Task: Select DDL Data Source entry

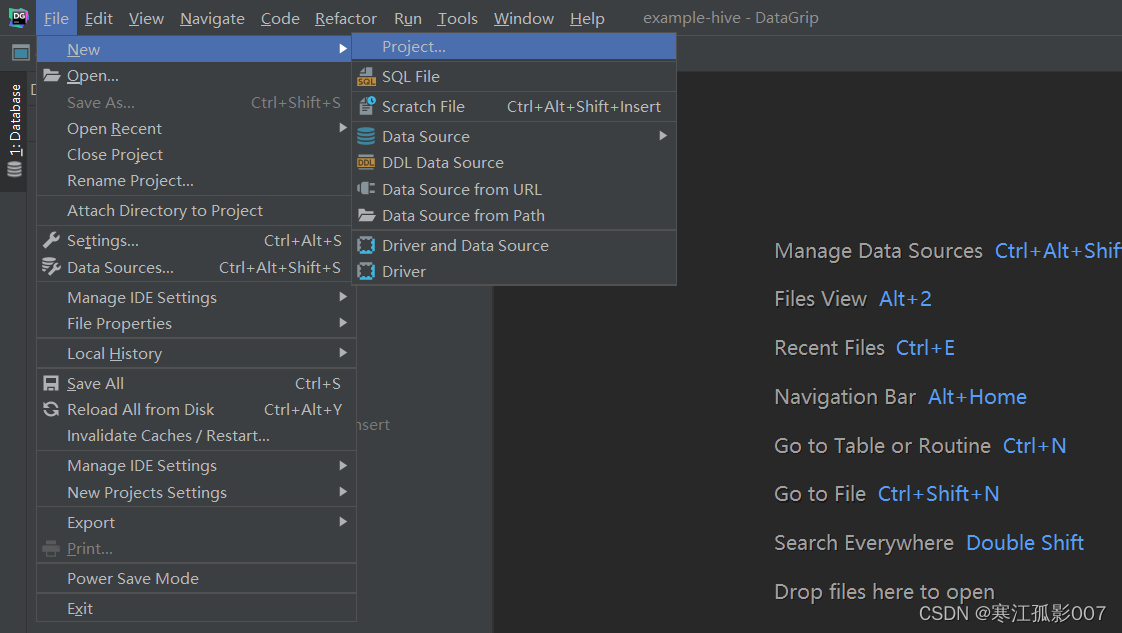Action: point(514,162)
